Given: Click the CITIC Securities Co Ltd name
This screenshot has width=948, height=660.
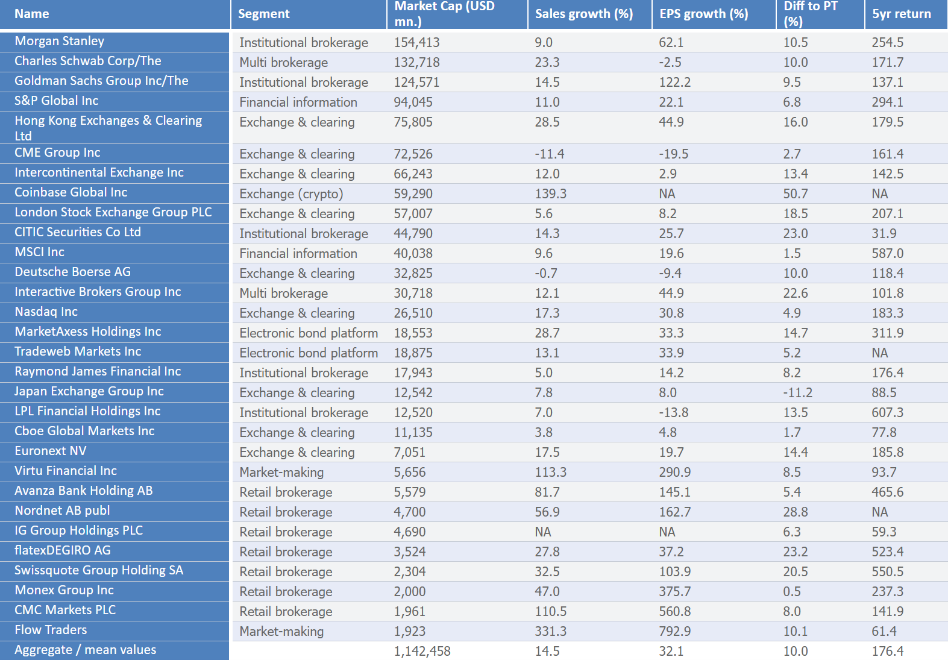Looking at the screenshot, I should point(77,233).
